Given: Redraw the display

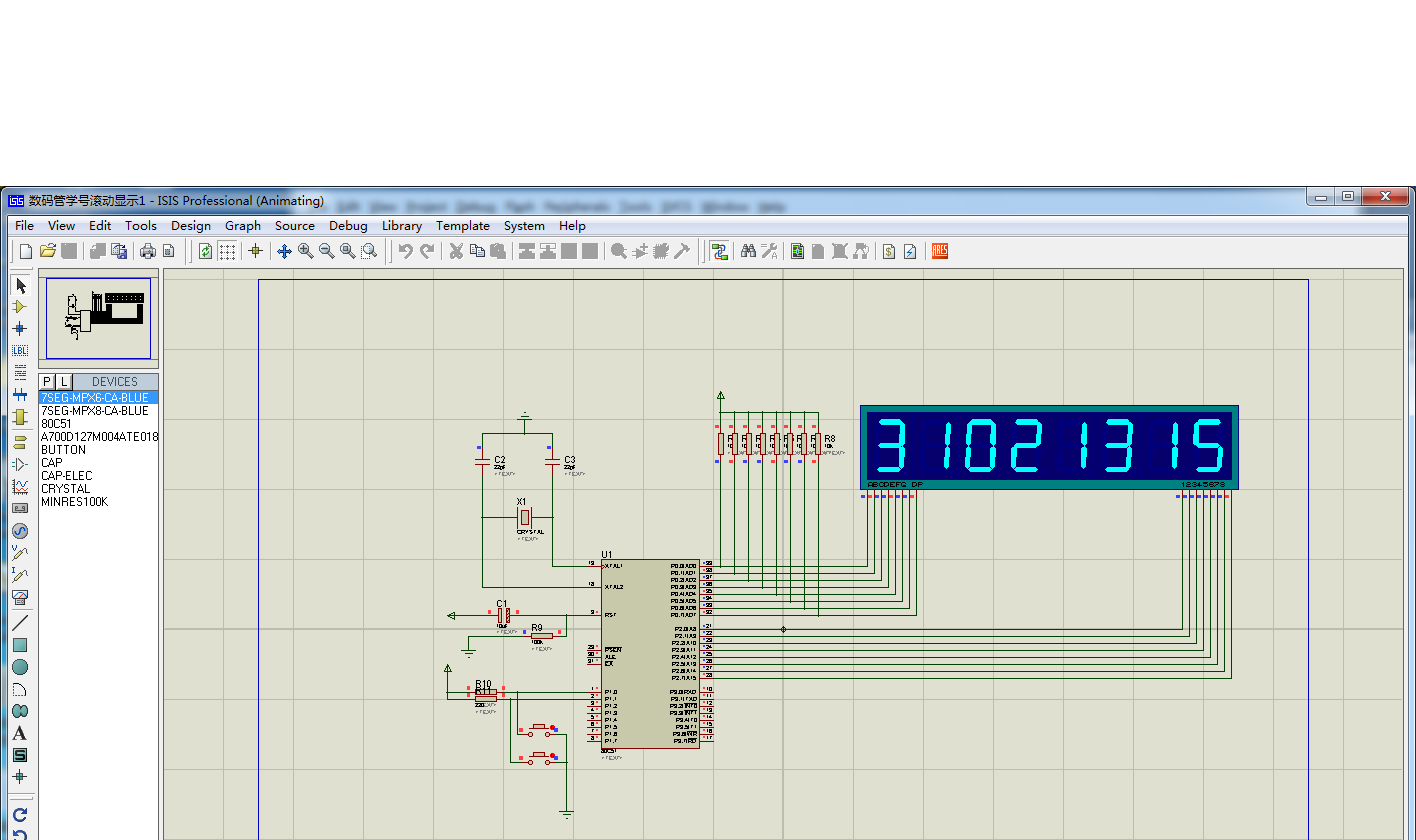Looking at the screenshot, I should click(205, 251).
